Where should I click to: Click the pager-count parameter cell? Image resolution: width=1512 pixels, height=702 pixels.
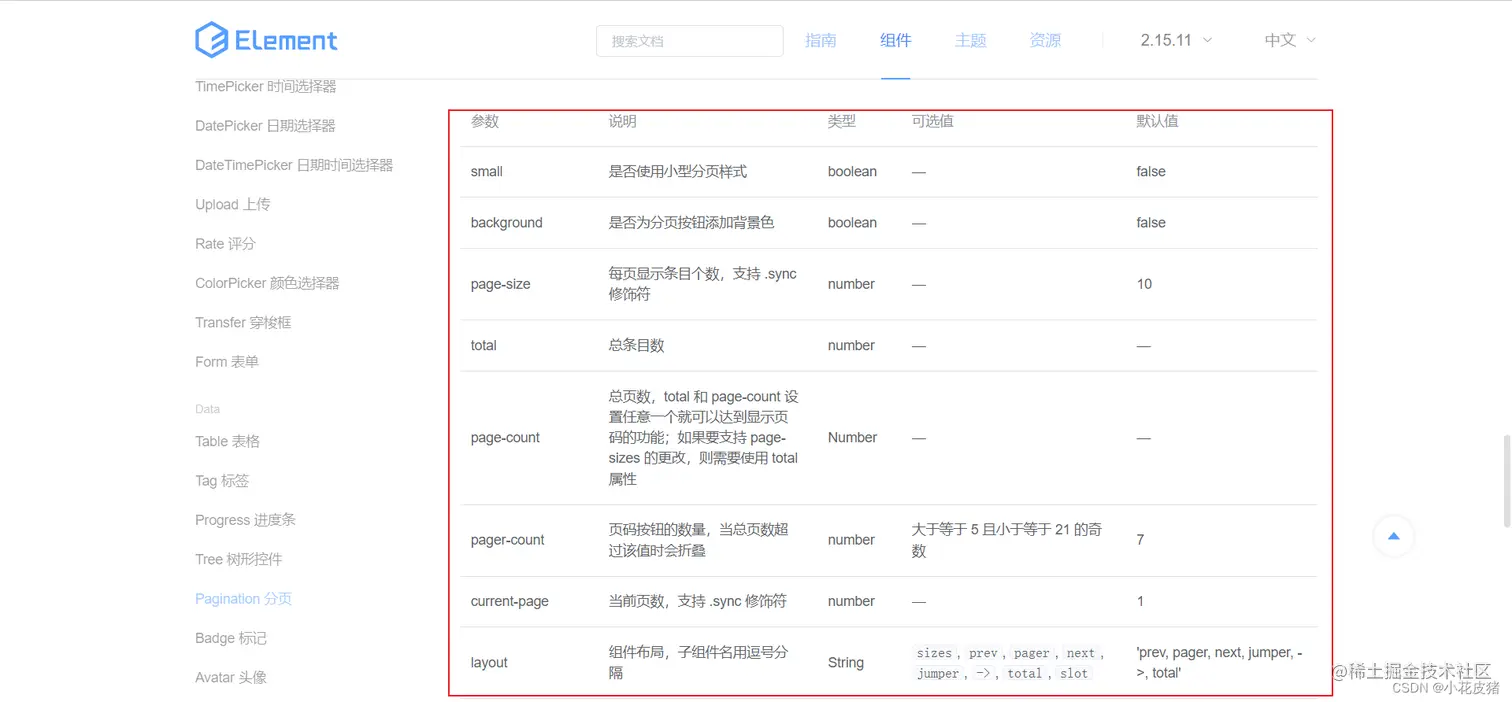[x=508, y=539]
